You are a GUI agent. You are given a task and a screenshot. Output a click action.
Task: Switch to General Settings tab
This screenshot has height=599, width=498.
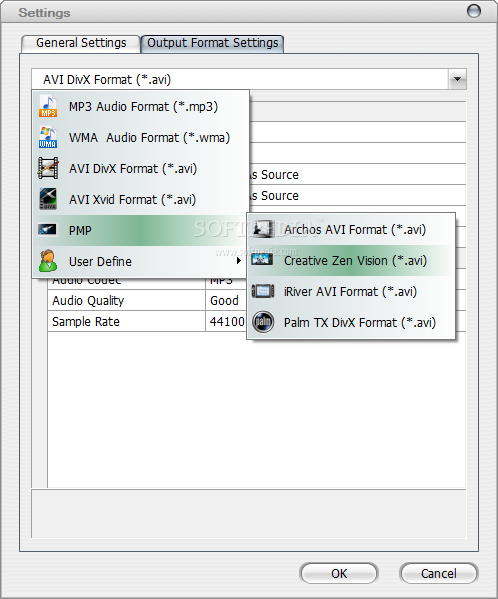[81, 43]
